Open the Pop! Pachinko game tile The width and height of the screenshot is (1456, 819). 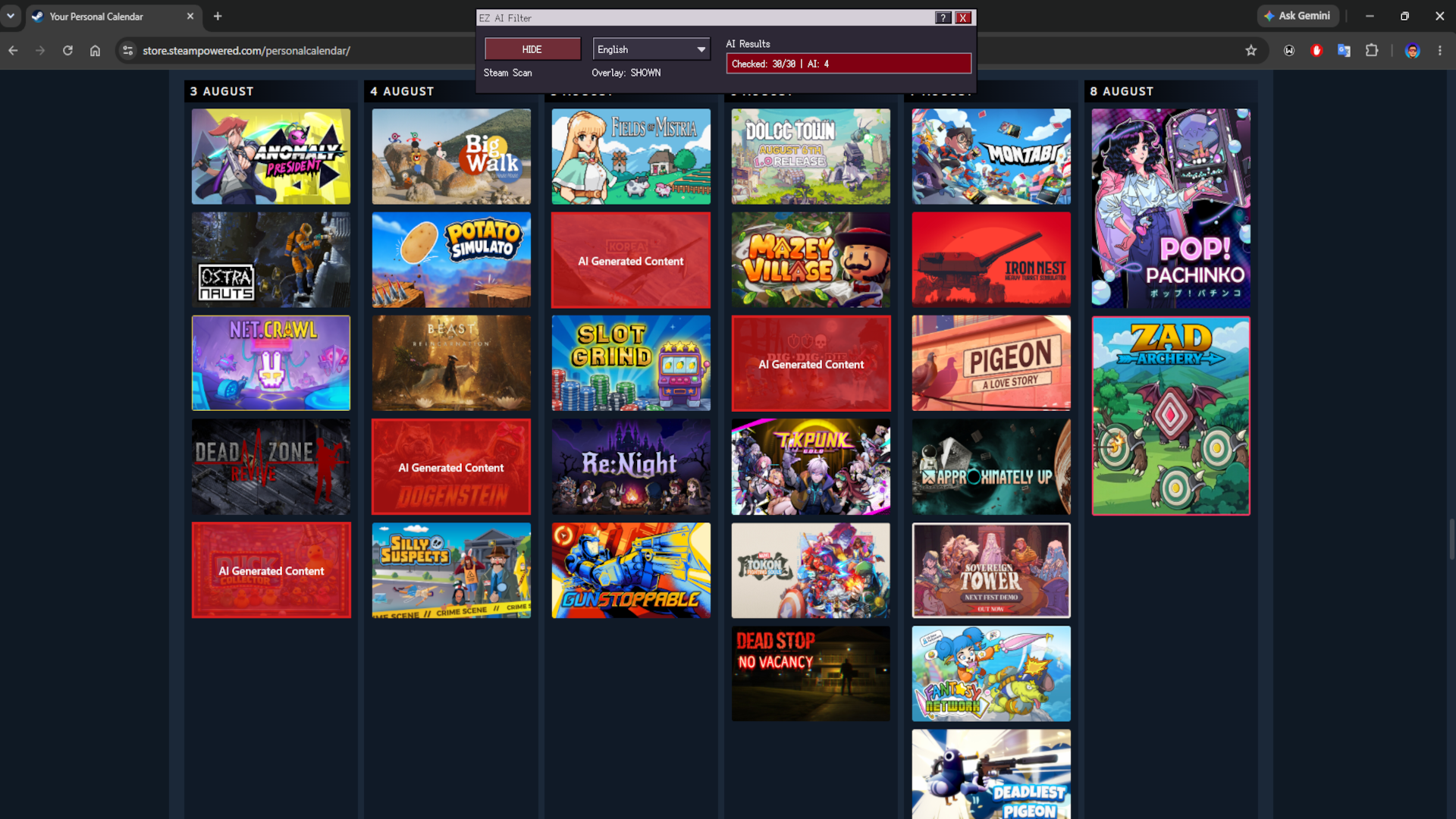coord(1171,208)
